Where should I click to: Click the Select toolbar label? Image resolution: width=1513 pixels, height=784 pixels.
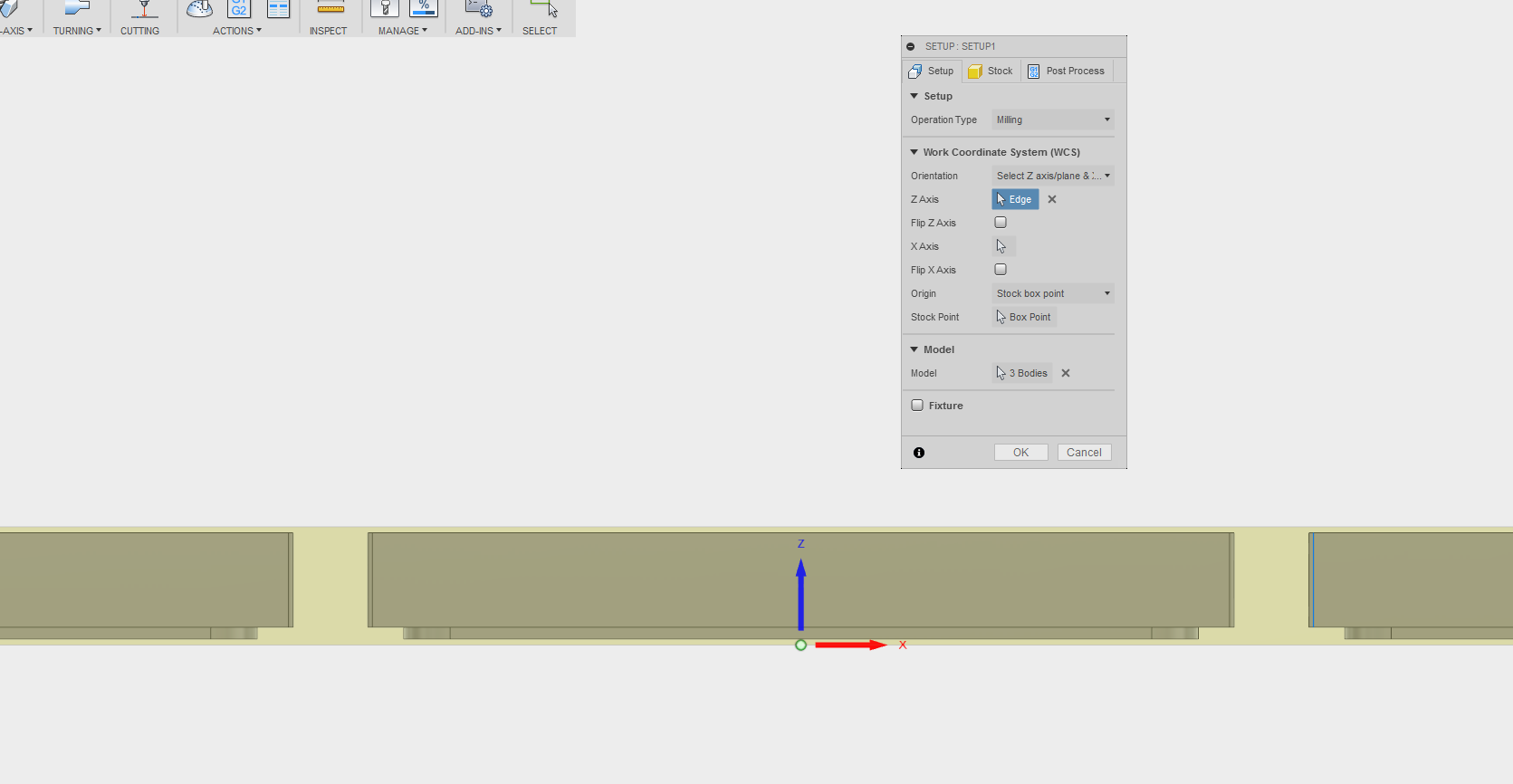click(x=540, y=31)
